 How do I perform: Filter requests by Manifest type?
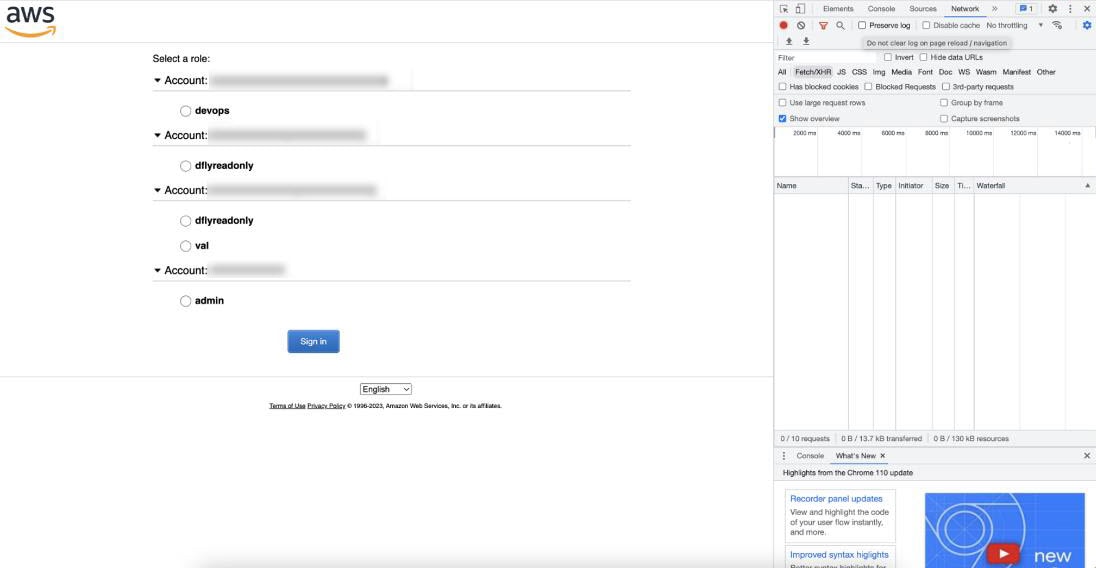1016,72
